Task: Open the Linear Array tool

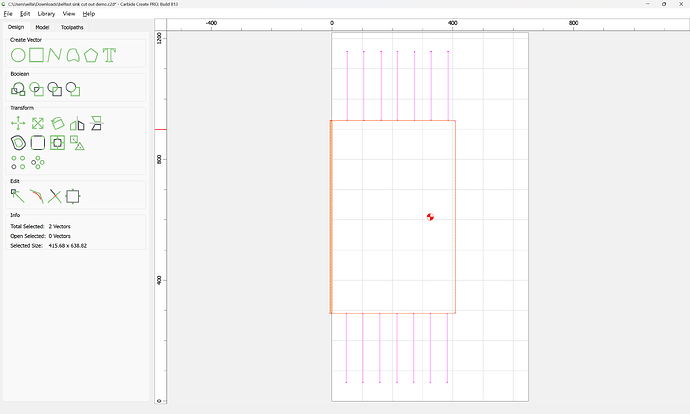Action: tap(18, 162)
